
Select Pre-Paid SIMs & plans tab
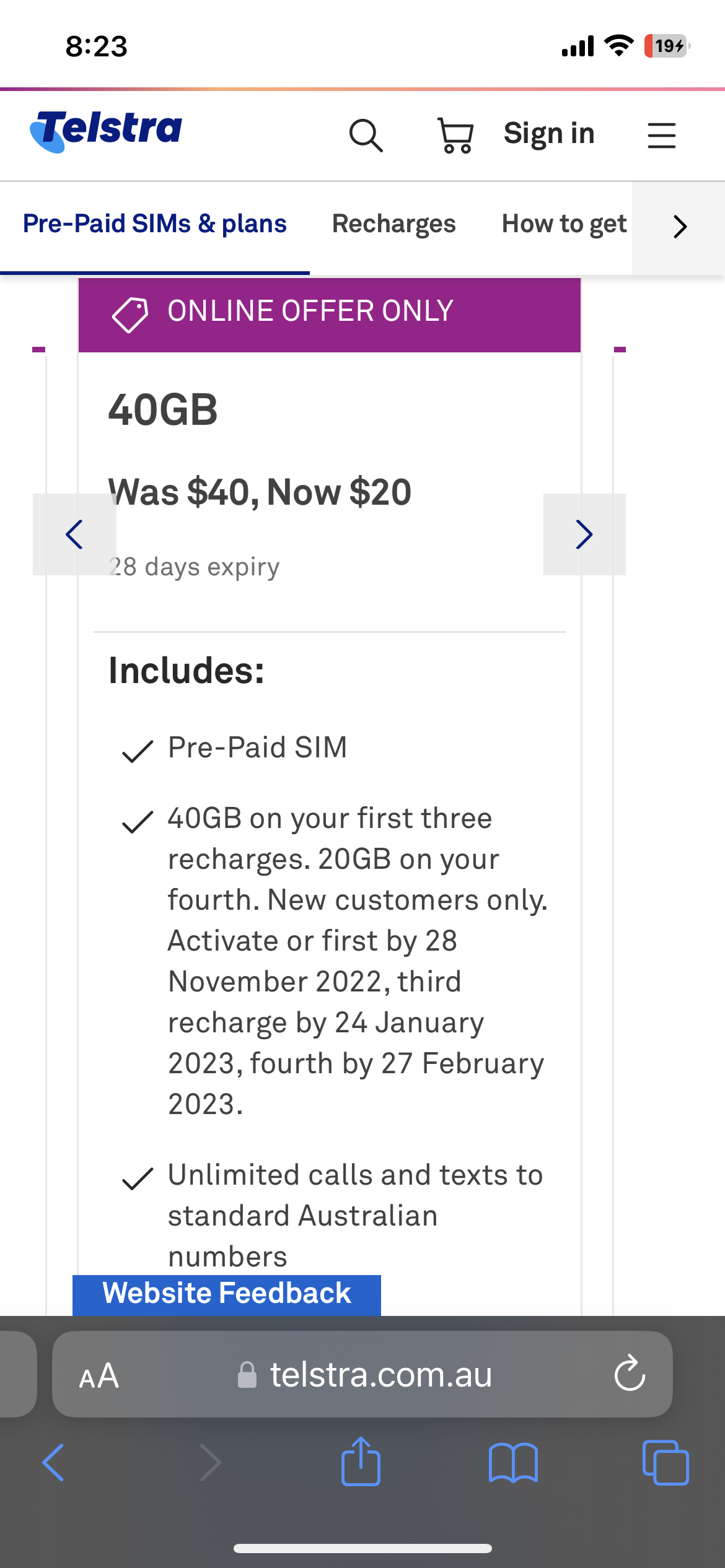click(154, 224)
